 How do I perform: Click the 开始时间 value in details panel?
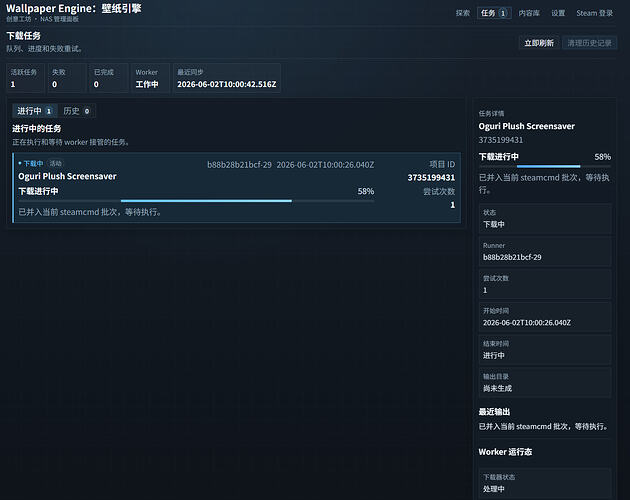pos(527,323)
